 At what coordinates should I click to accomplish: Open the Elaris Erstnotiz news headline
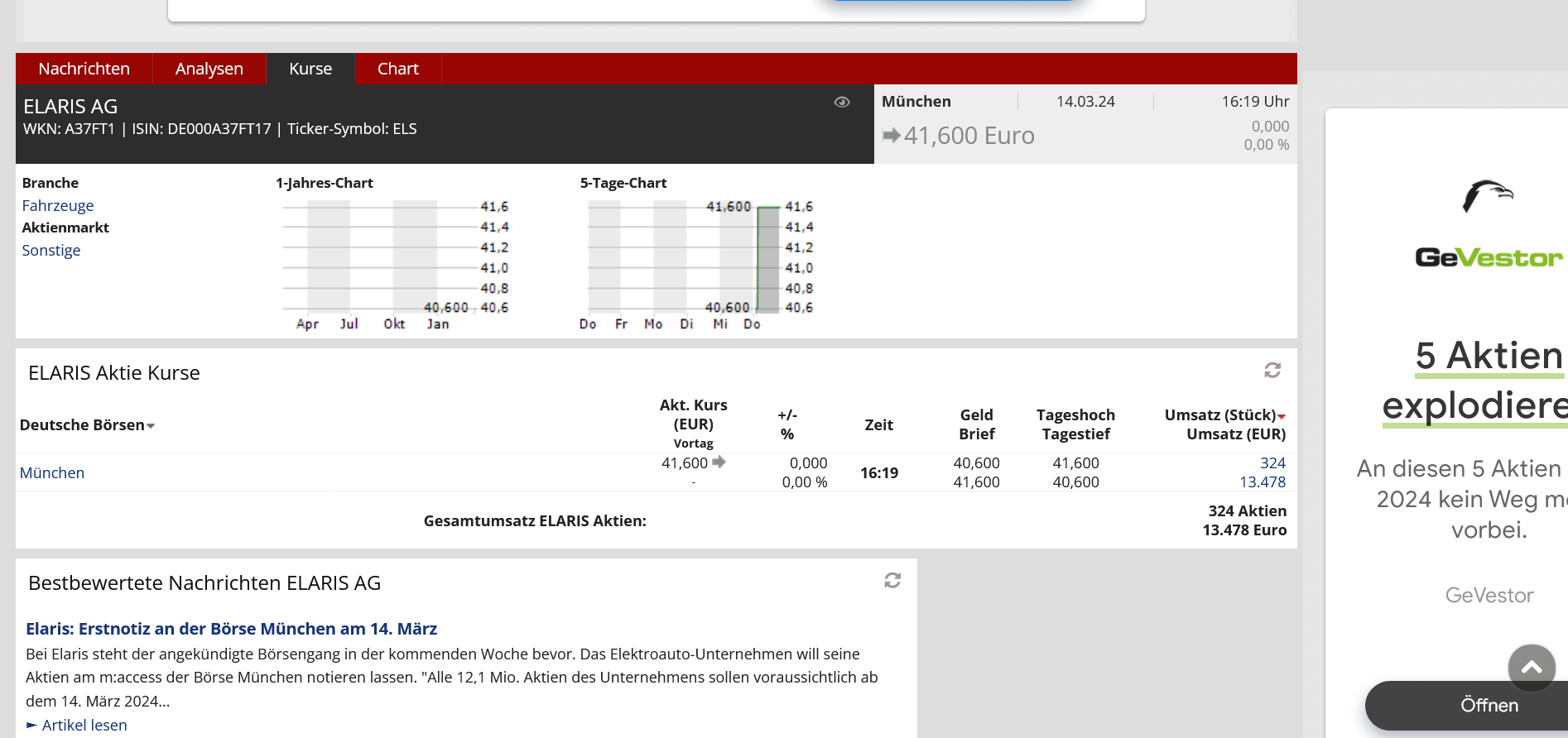(x=231, y=629)
